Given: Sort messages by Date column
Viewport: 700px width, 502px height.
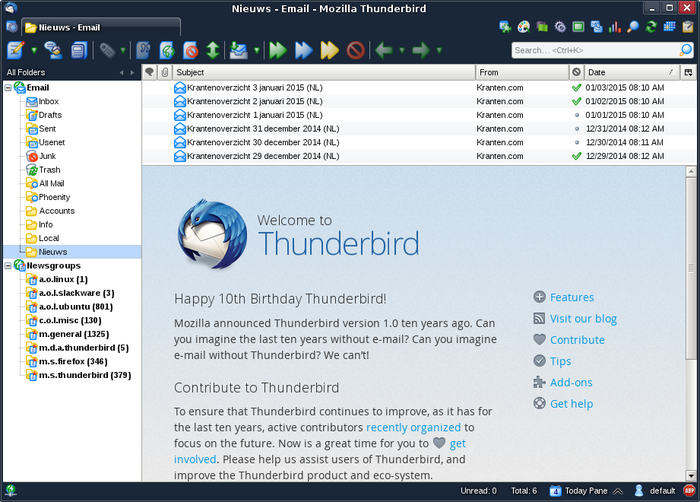Looking at the screenshot, I should coord(632,72).
